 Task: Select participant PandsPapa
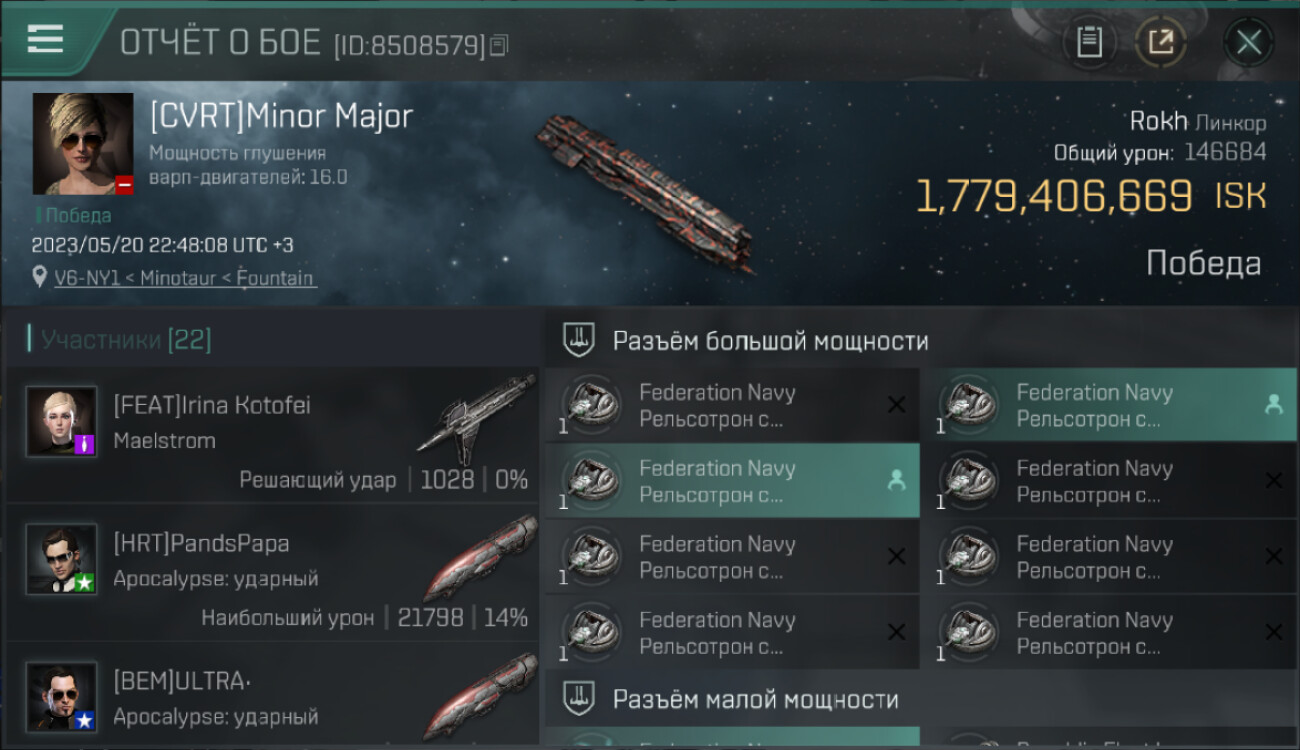click(272, 571)
